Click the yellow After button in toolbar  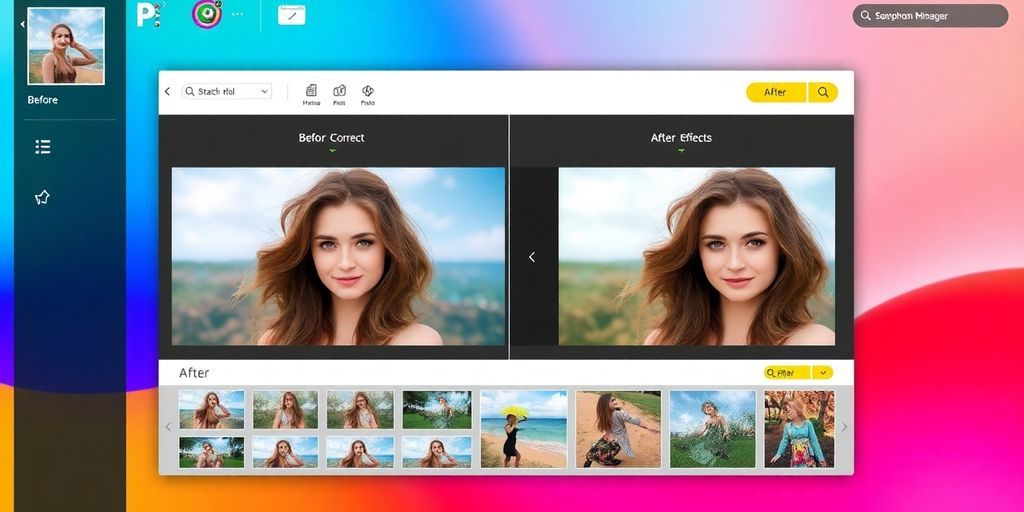tap(776, 92)
